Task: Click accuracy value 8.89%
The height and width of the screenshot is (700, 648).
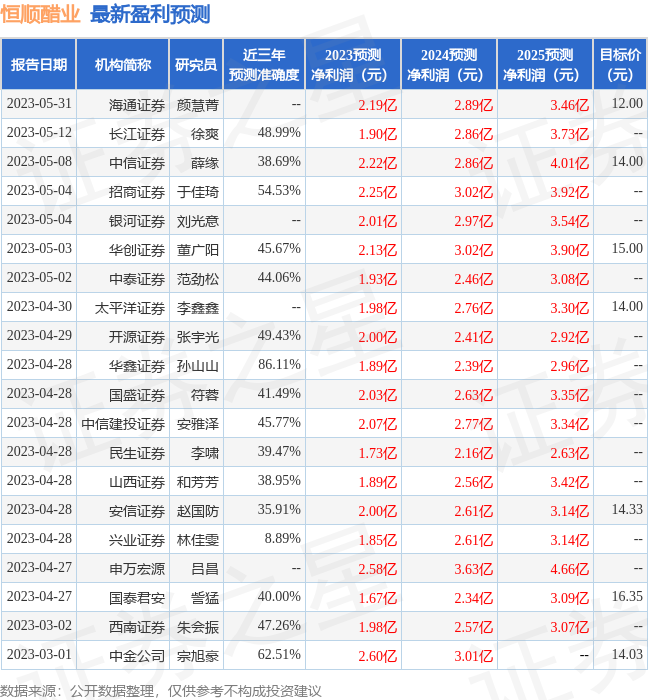Action: (x=282, y=539)
